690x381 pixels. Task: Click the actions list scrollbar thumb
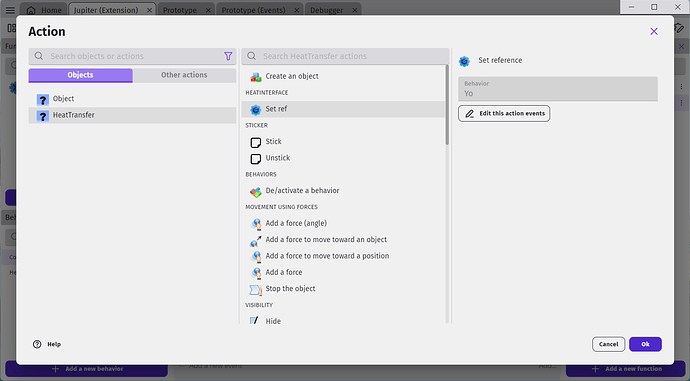(x=448, y=105)
